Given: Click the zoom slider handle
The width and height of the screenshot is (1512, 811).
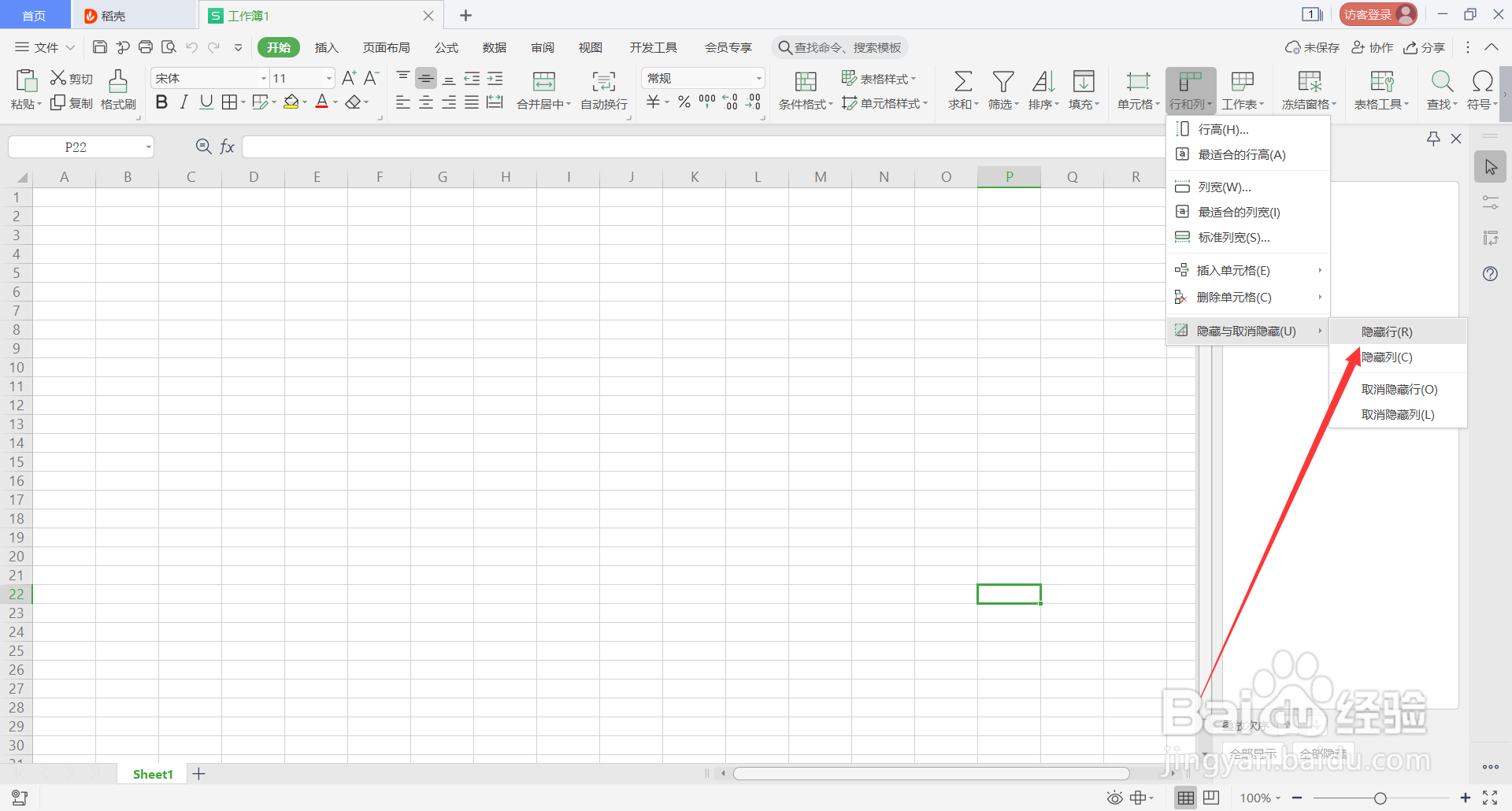Looking at the screenshot, I should point(1380,798).
